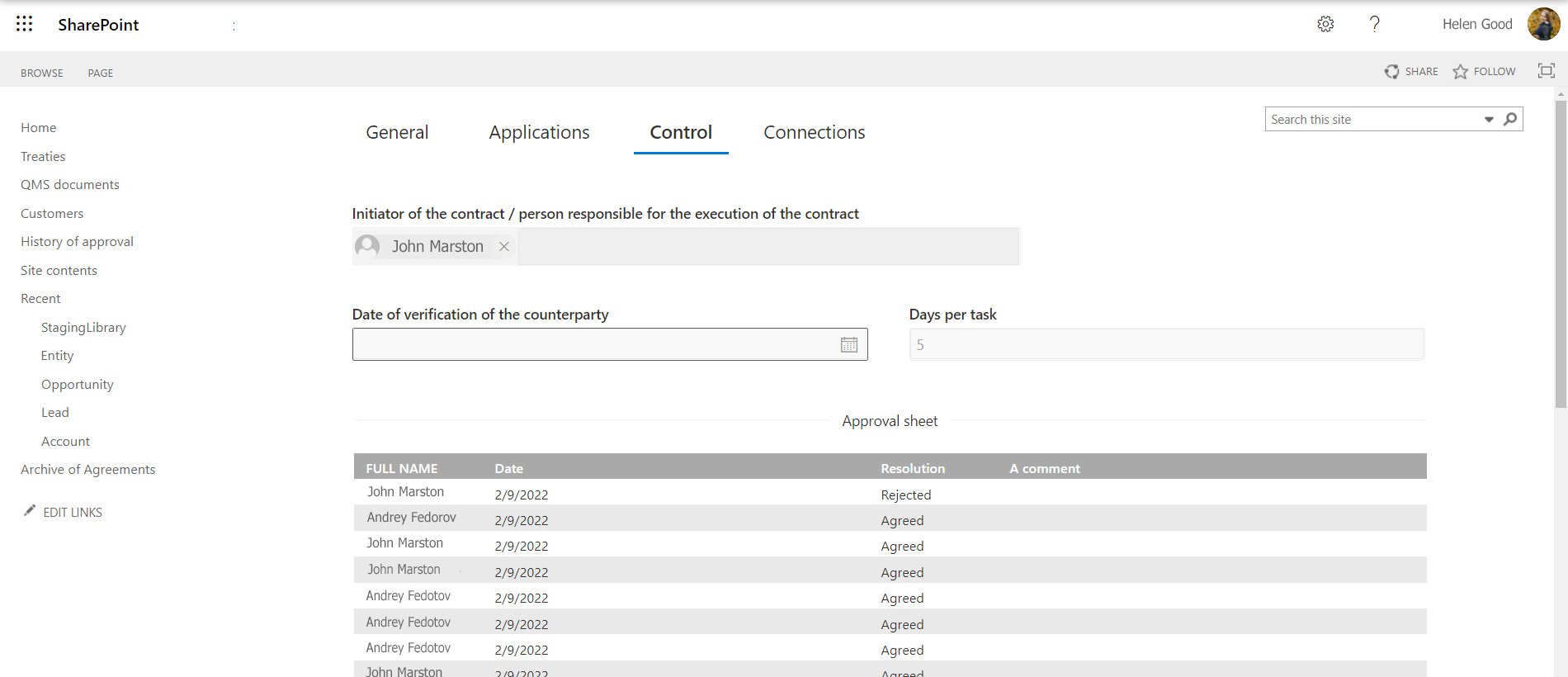Click the Share icon in ribbon
The height and width of the screenshot is (677, 1568).
point(1392,72)
